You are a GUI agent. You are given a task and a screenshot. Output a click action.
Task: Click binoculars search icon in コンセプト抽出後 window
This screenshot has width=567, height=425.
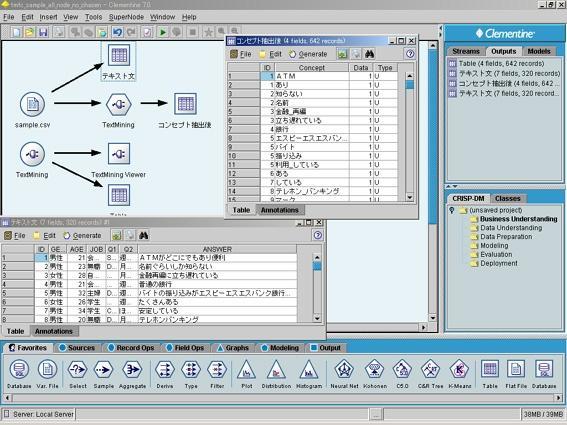[369, 54]
